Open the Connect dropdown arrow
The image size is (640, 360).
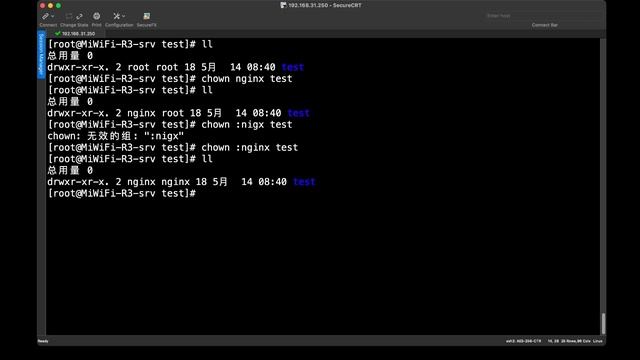[x=53, y=16]
